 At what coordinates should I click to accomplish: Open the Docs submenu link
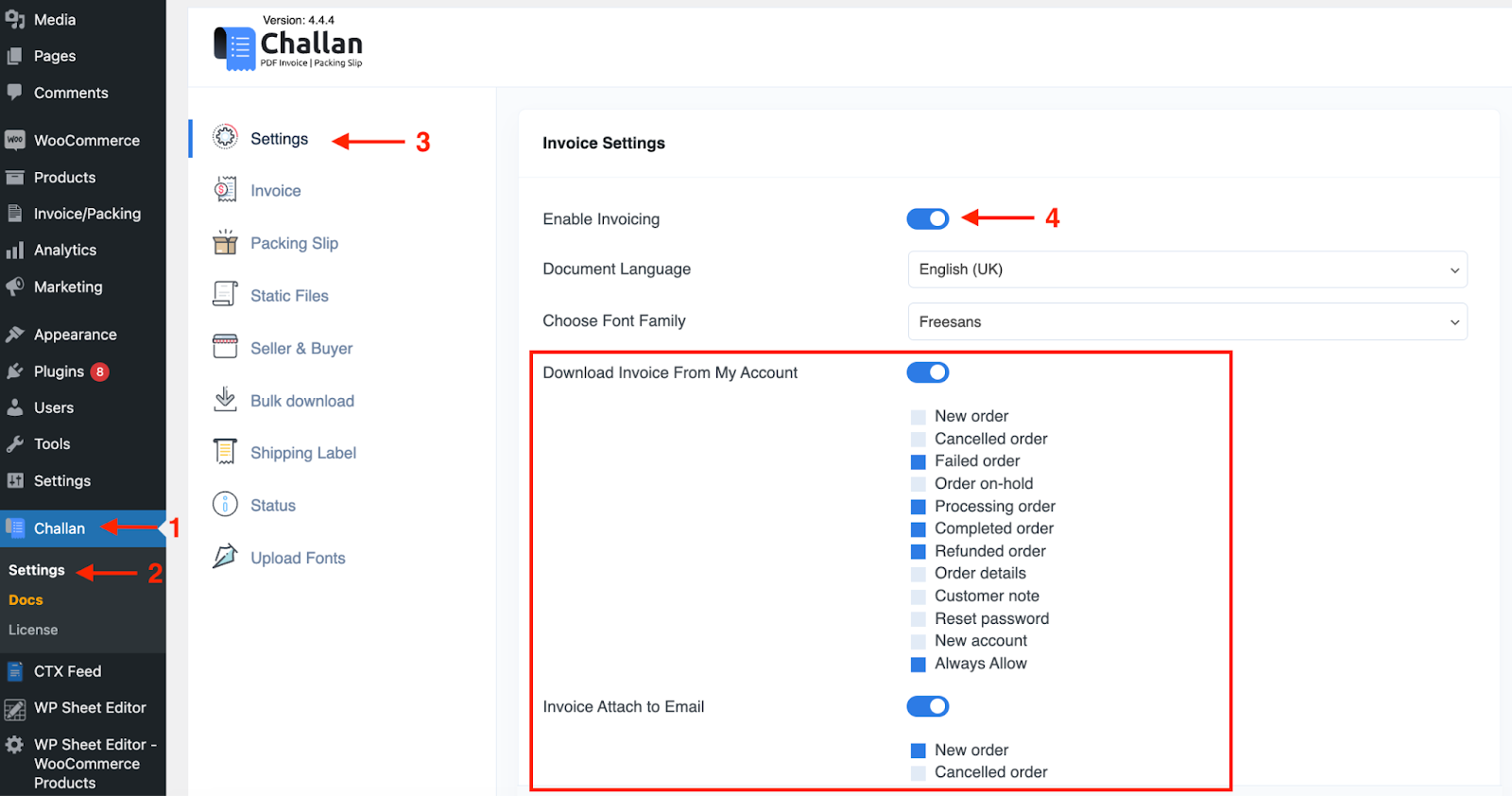point(26,600)
